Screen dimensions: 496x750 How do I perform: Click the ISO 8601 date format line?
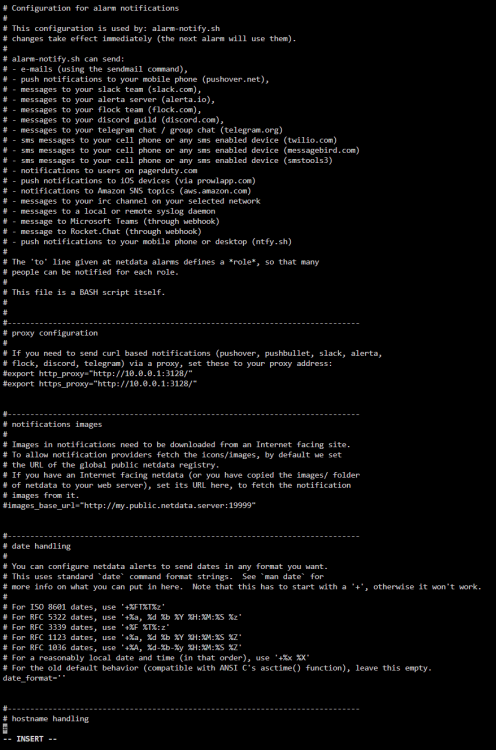coord(84,607)
